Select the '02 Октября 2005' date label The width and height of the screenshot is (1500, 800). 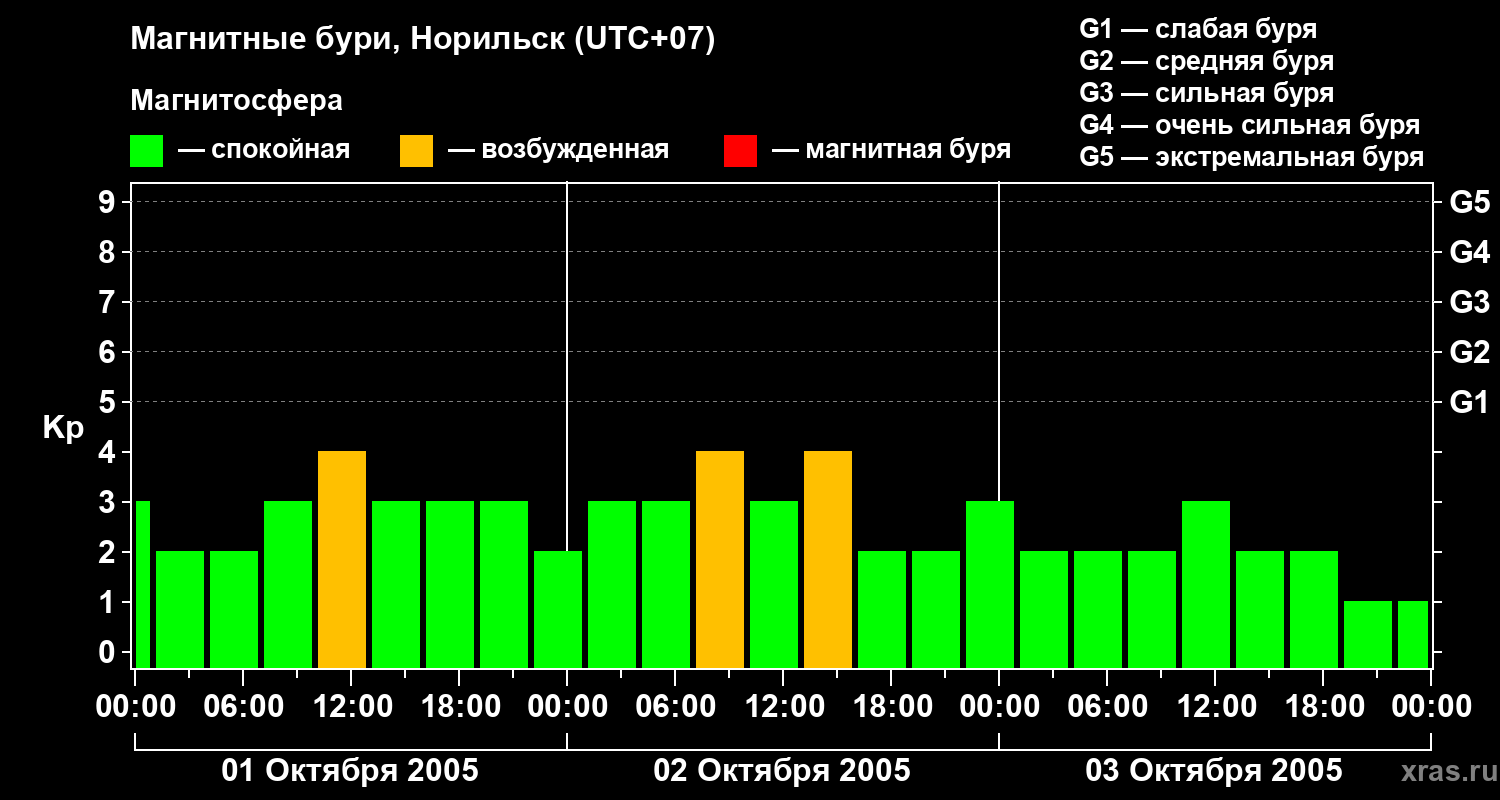(x=782, y=771)
